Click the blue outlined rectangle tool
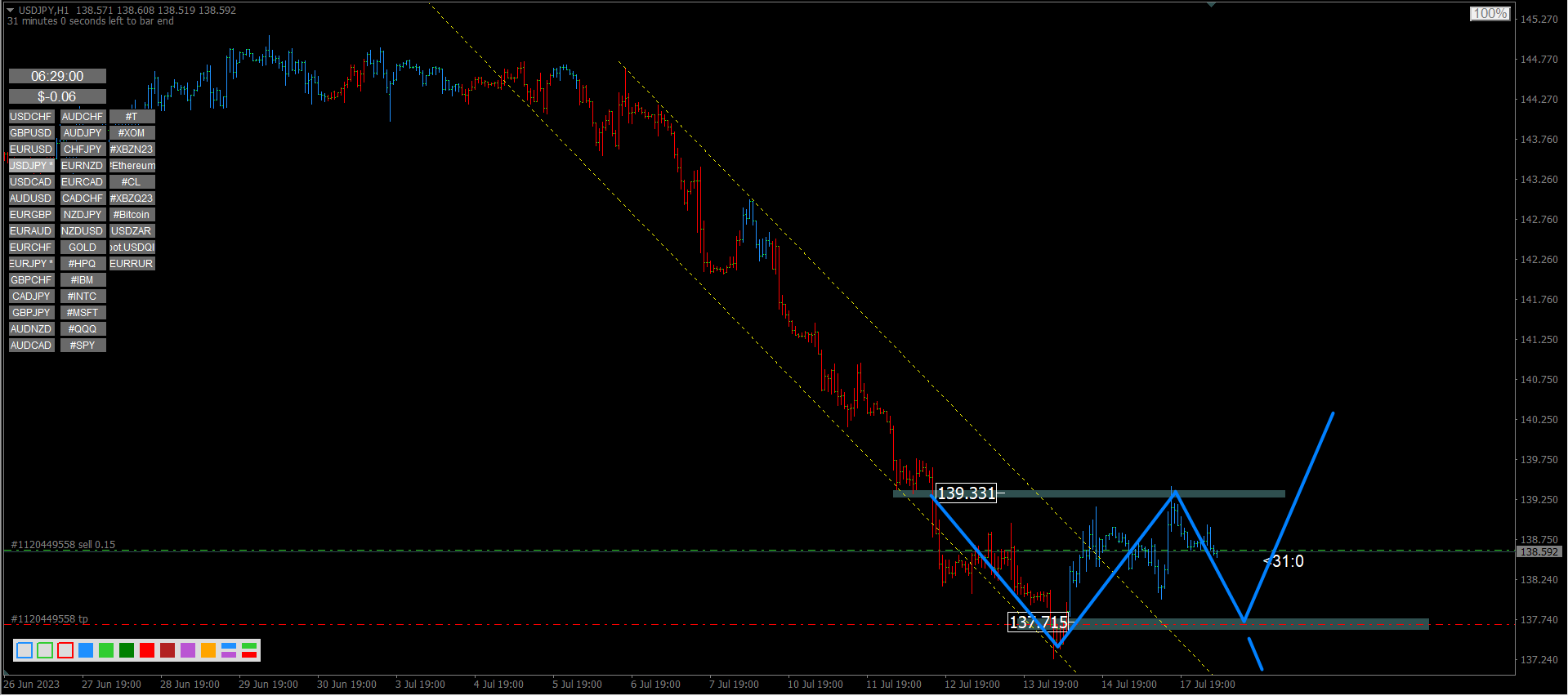Image resolution: width=1568 pixels, height=696 pixels. coord(25,650)
